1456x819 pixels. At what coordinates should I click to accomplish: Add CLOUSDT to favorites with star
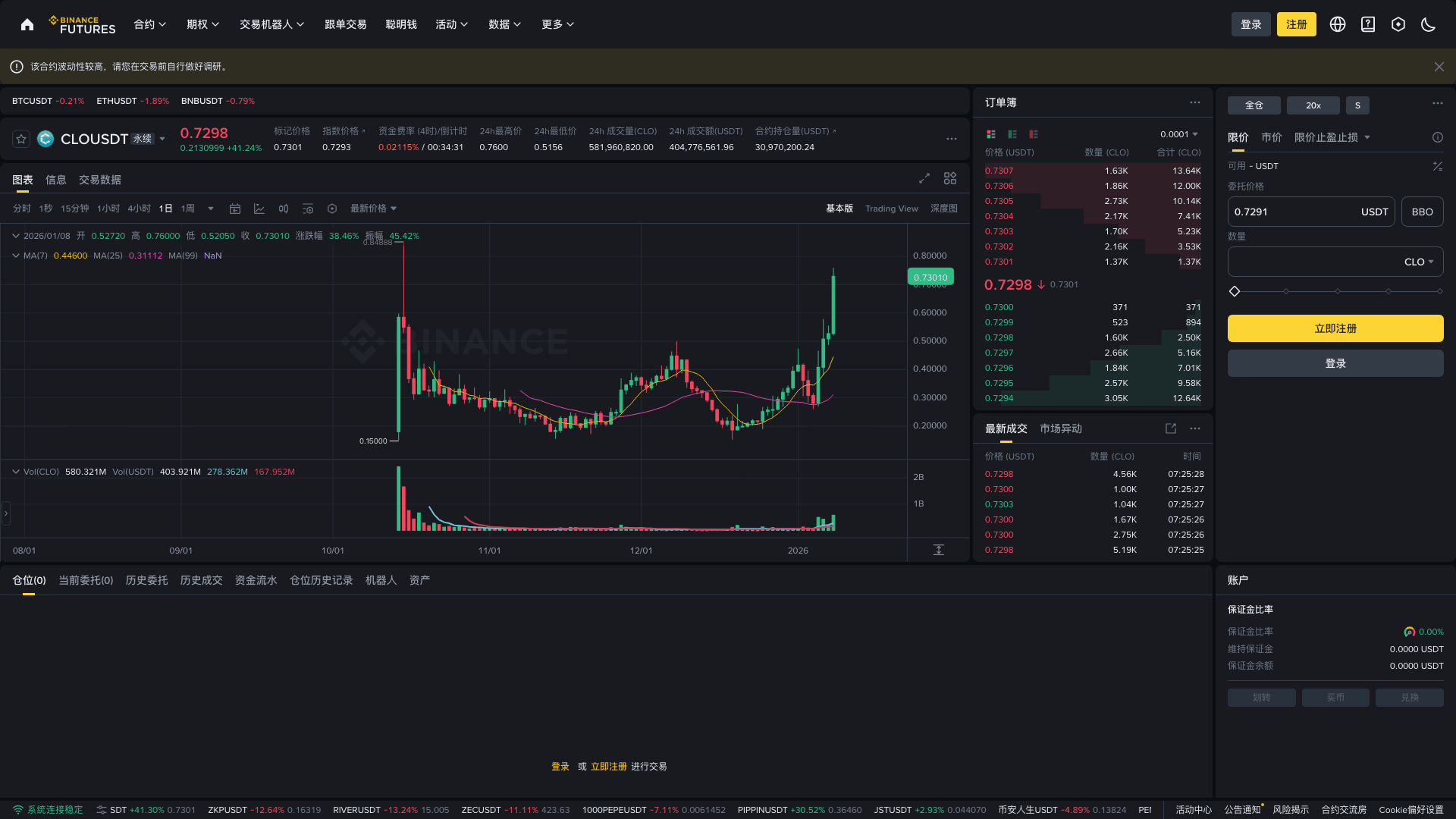coord(21,139)
